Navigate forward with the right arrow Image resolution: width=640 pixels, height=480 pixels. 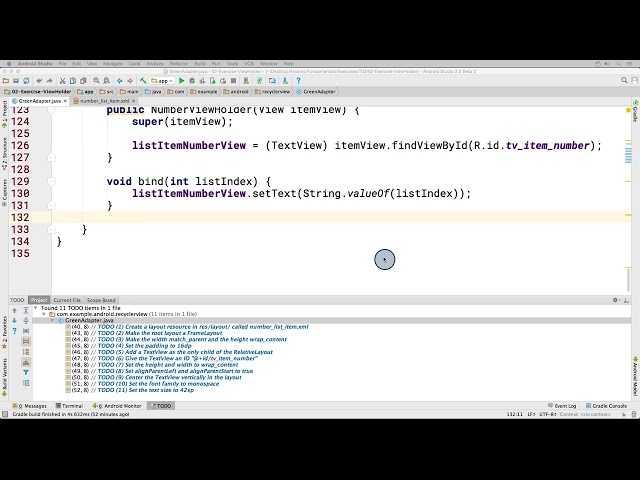click(130, 81)
